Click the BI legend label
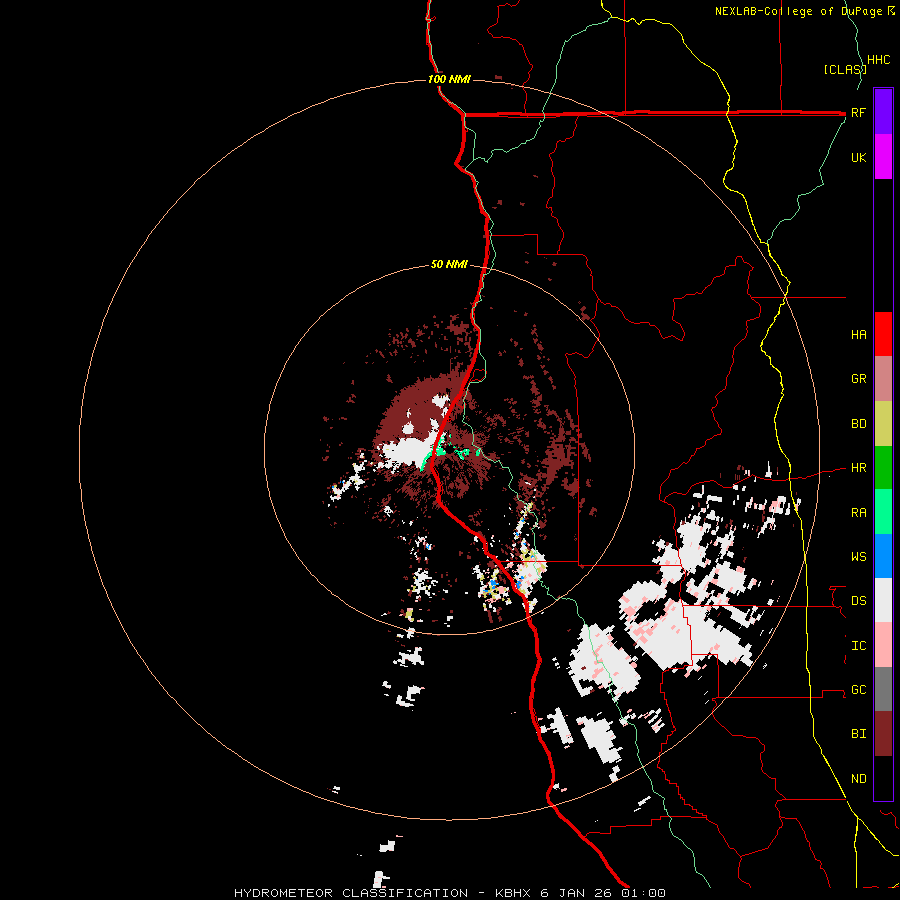 click(858, 734)
